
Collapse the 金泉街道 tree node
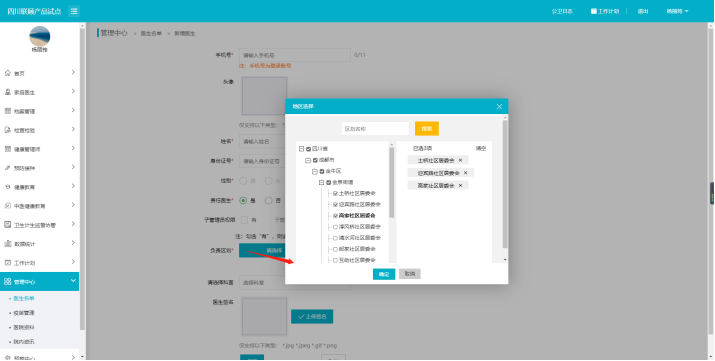tap(321, 182)
